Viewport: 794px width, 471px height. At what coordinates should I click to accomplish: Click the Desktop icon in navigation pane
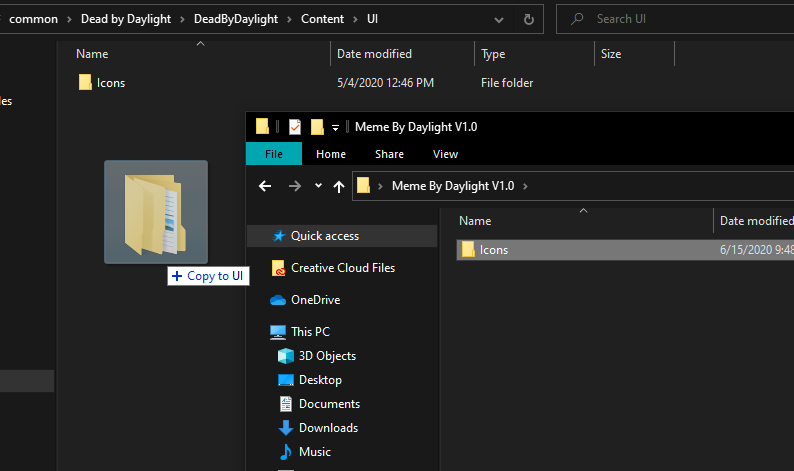[x=286, y=380]
